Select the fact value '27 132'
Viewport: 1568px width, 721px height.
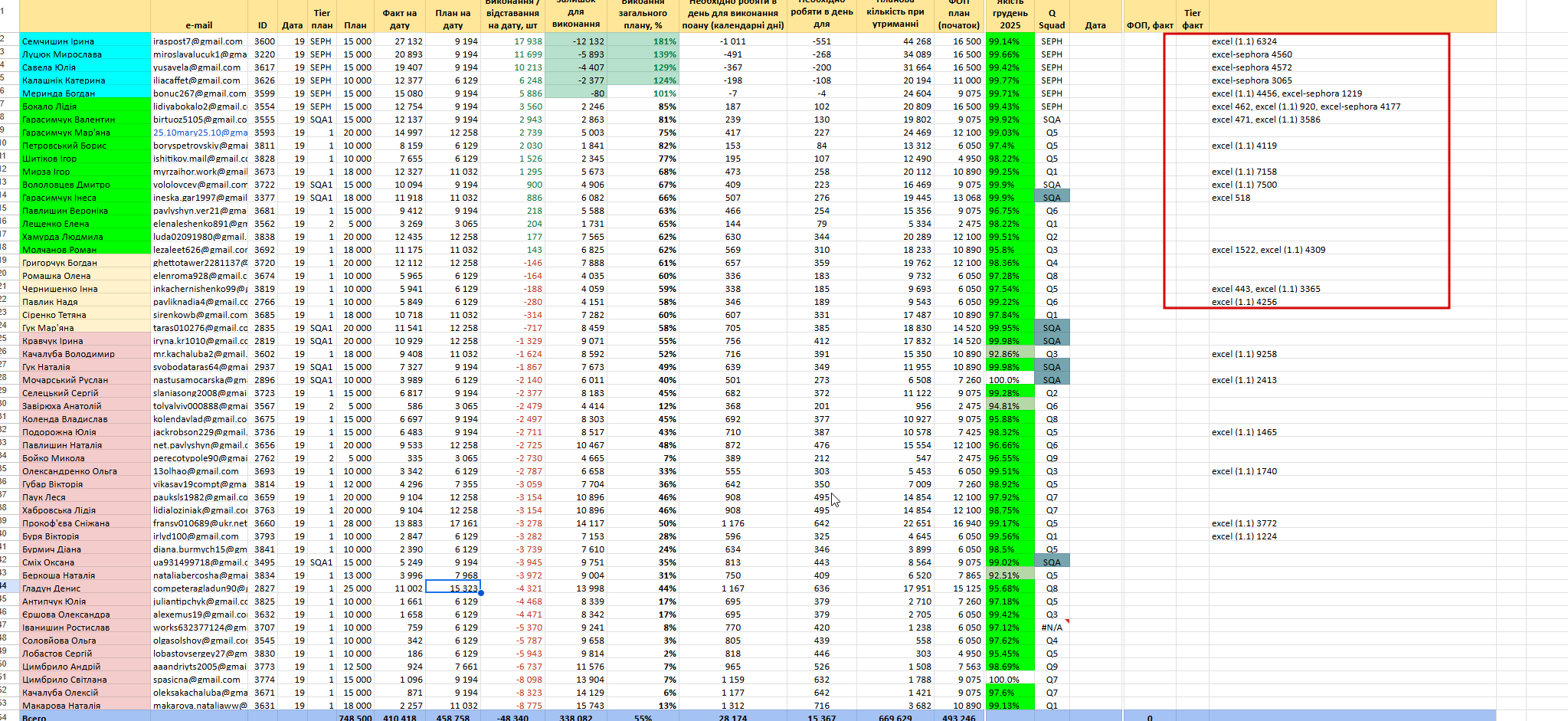pyautogui.click(x=408, y=41)
